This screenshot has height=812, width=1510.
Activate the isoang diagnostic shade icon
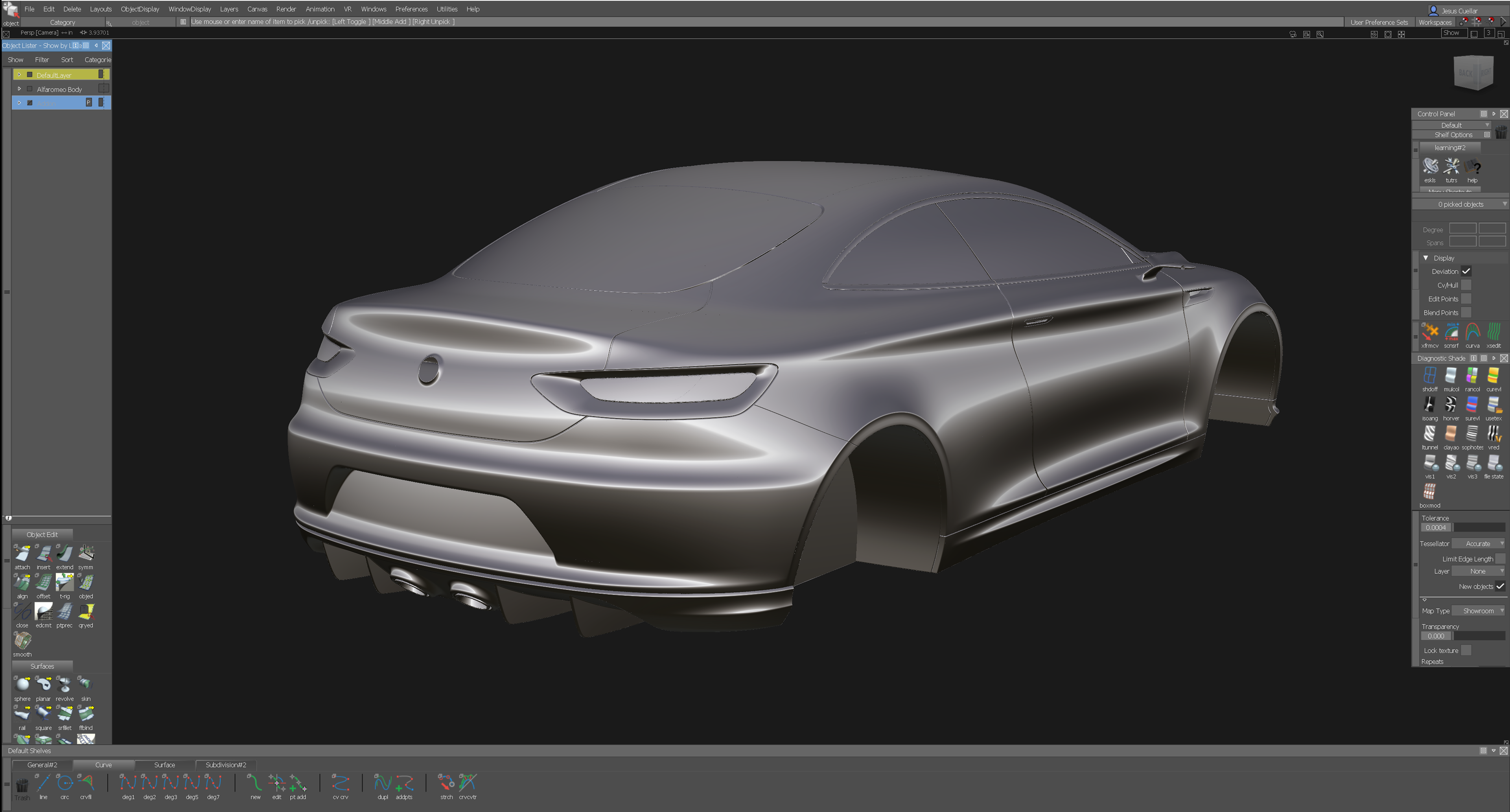point(1430,405)
